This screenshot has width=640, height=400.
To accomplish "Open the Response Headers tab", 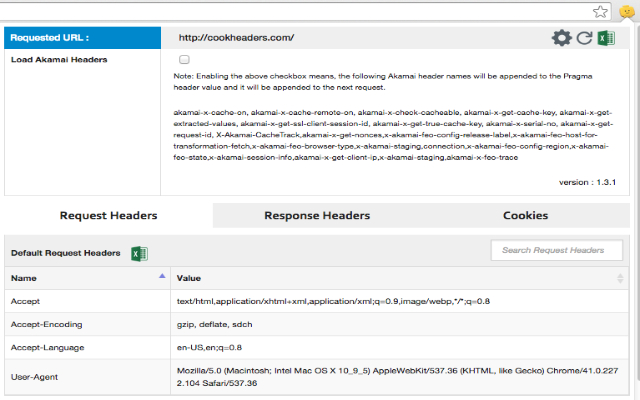I will point(317,216).
